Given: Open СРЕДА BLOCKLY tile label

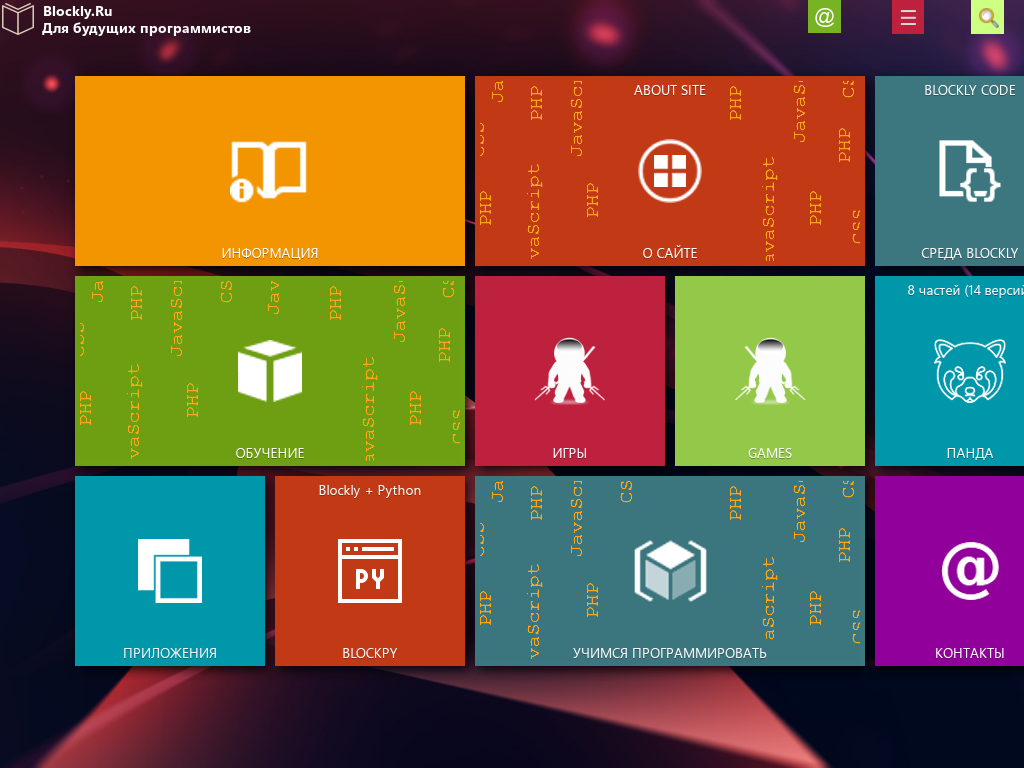Looking at the screenshot, I should click(970, 253).
